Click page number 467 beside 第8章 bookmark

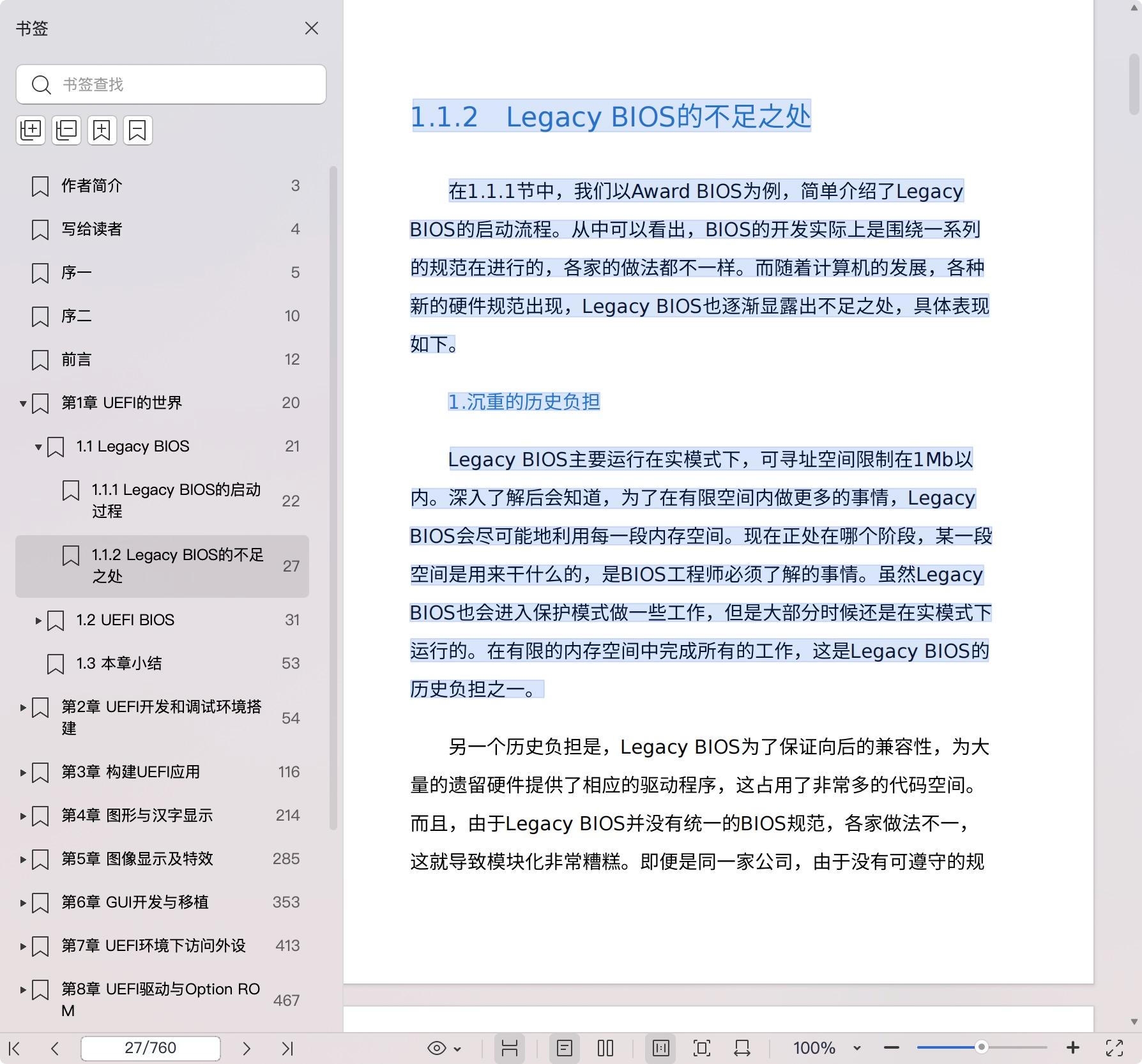click(x=286, y=1001)
